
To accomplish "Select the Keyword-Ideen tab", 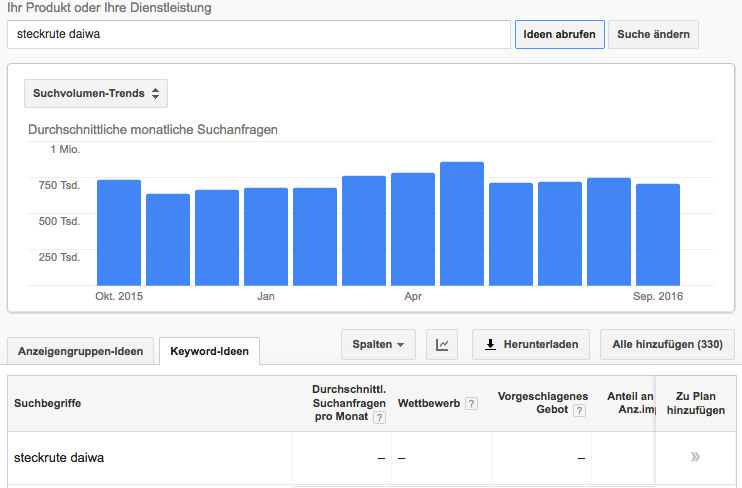I will pyautogui.click(x=209, y=352).
